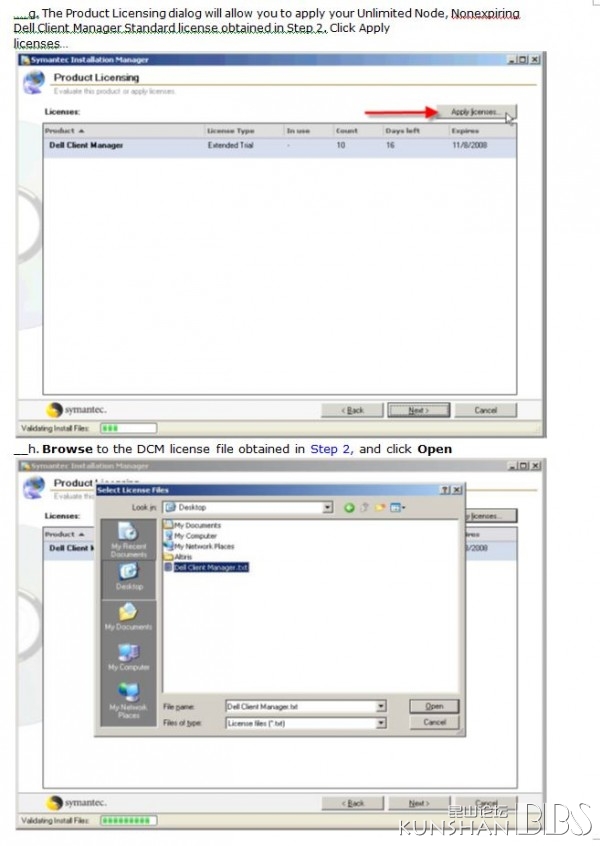Click the Create New Folder icon

coord(380,508)
